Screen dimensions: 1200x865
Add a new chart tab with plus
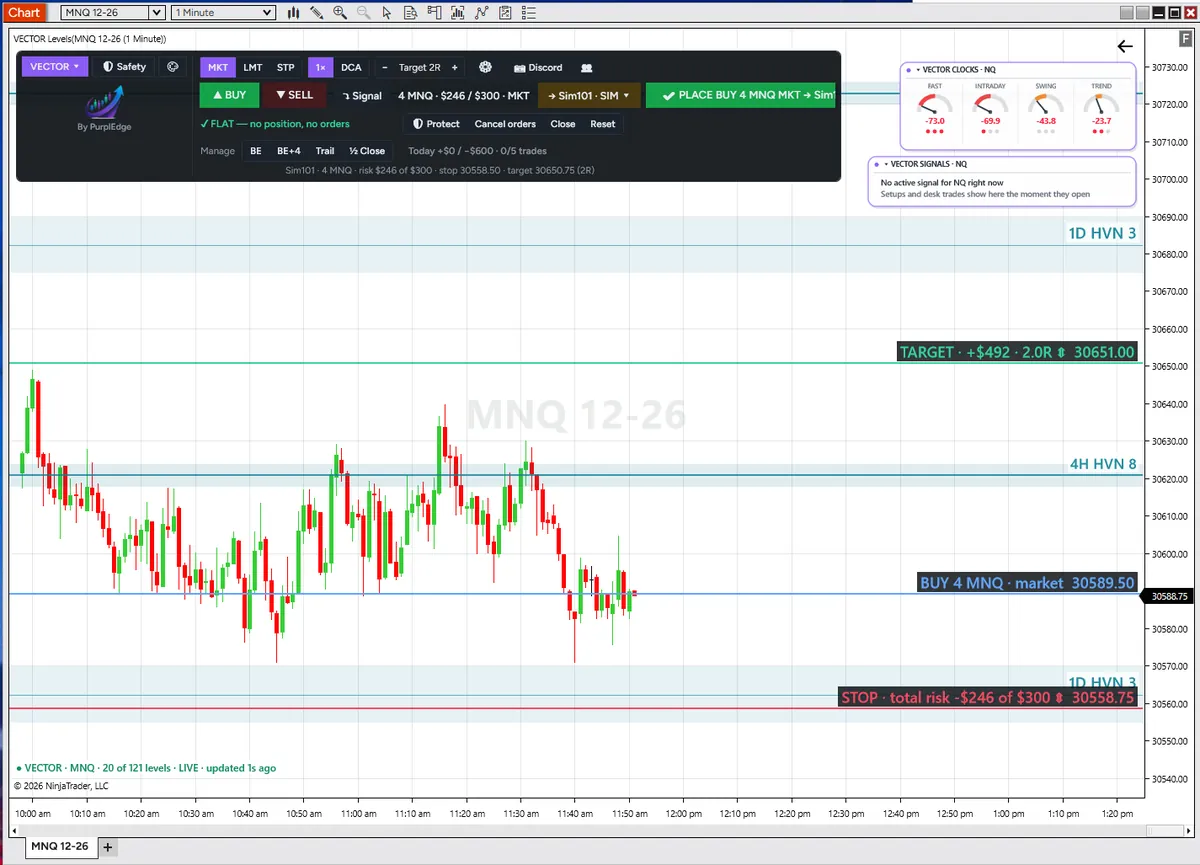(108, 847)
